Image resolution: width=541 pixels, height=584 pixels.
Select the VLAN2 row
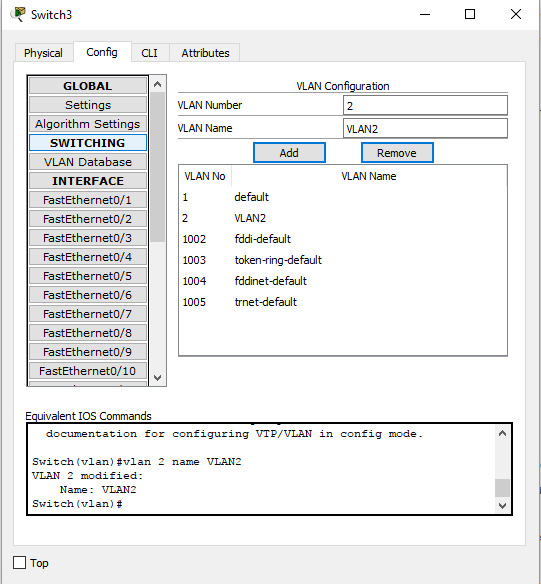[343, 218]
